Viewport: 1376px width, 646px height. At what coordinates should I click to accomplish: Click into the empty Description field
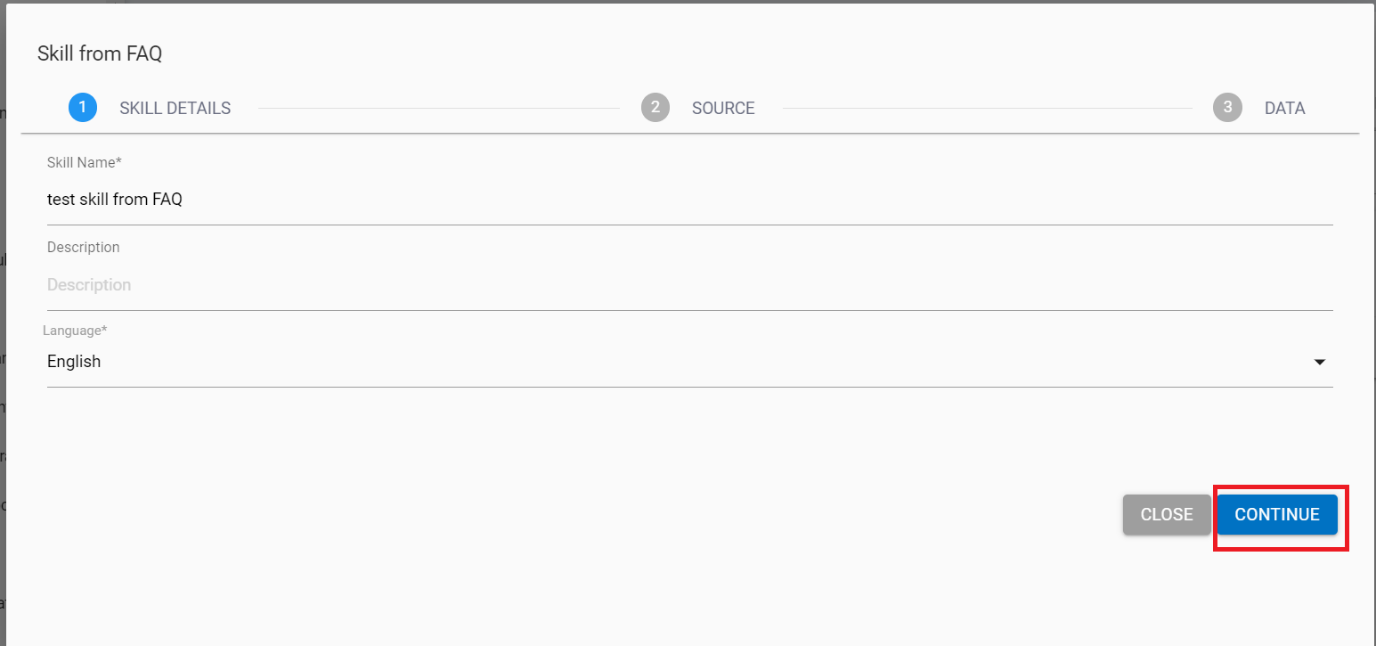point(690,285)
